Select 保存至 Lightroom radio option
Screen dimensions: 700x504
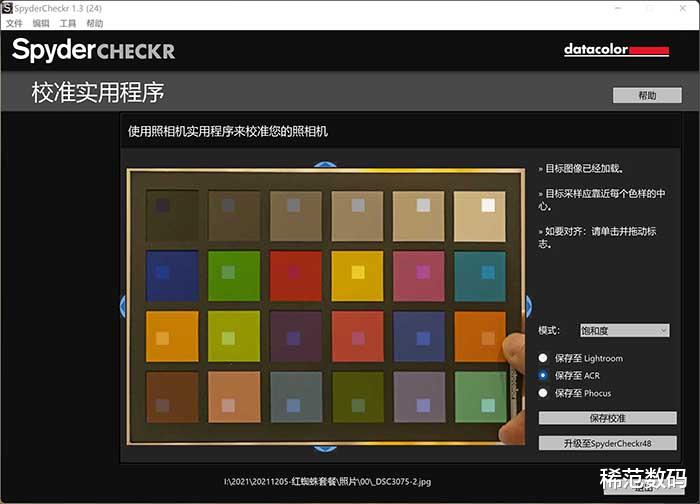[x=543, y=358]
